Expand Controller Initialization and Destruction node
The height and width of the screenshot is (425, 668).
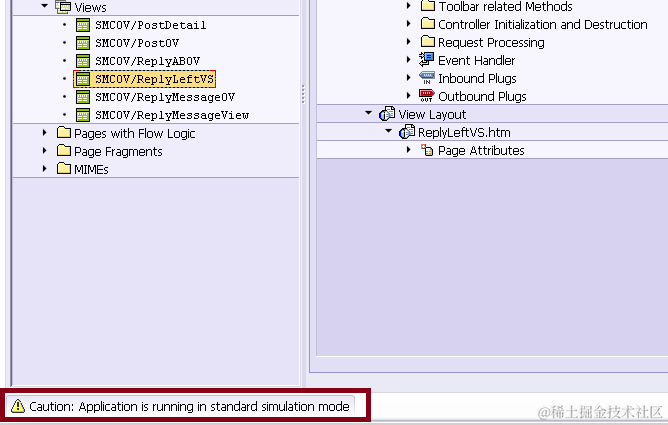408,24
